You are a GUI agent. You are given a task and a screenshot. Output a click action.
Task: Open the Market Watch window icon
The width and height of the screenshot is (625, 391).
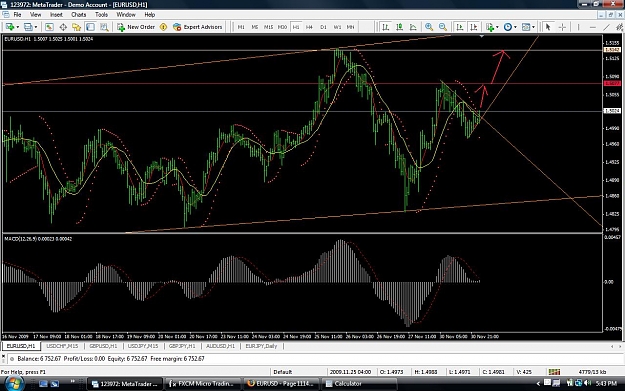click(x=49, y=27)
